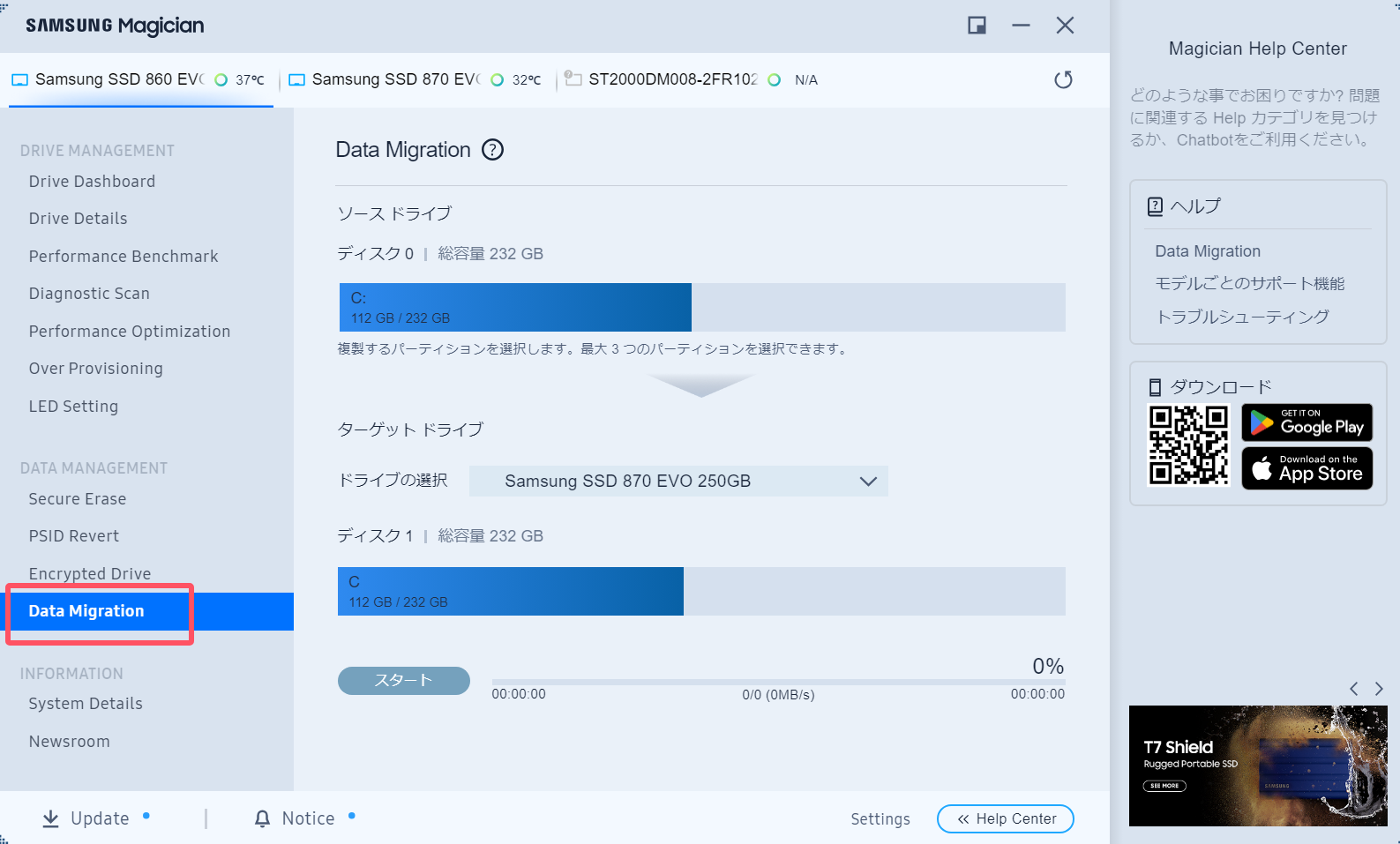1400x844 pixels.
Task: Open PSID Revert
Action: click(73, 536)
